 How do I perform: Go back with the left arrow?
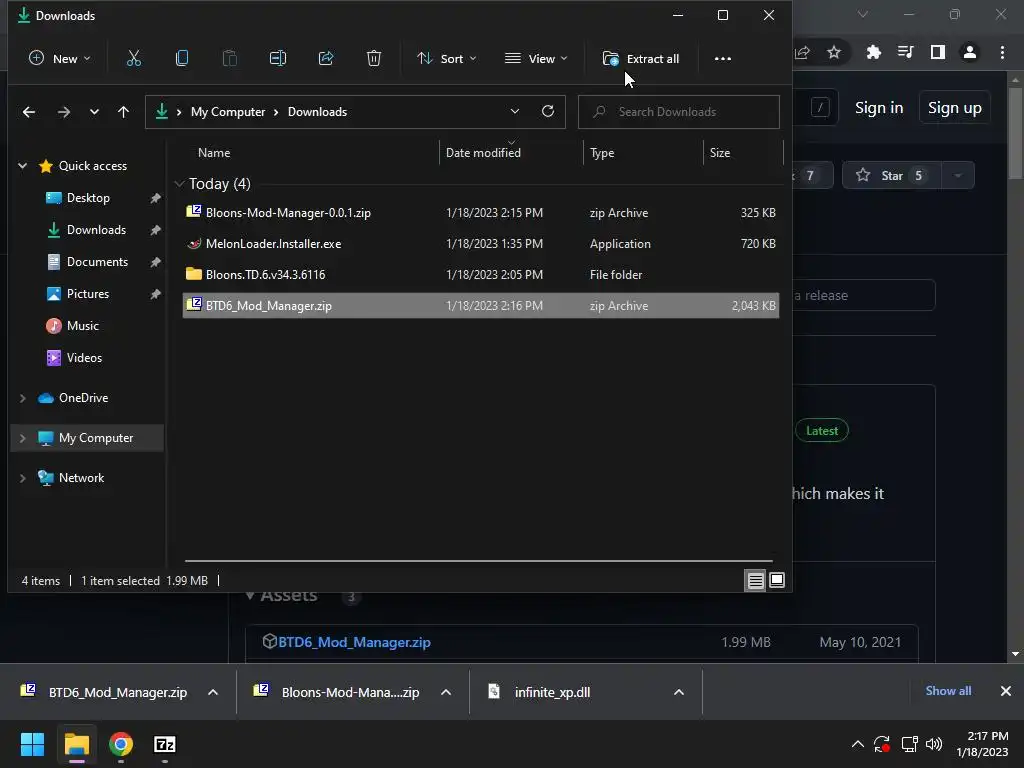[x=29, y=112]
